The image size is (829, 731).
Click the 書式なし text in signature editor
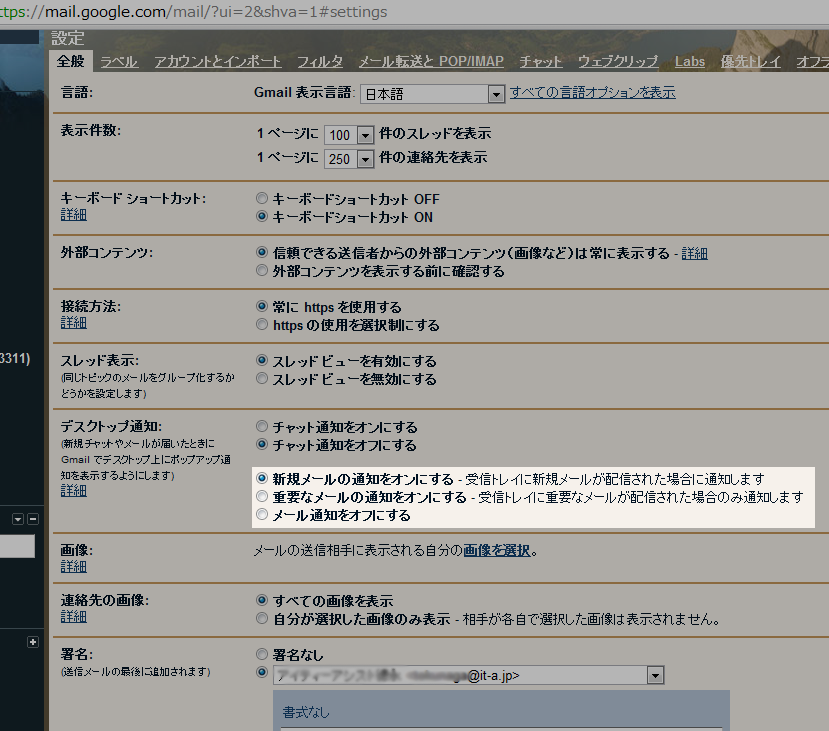[306, 713]
